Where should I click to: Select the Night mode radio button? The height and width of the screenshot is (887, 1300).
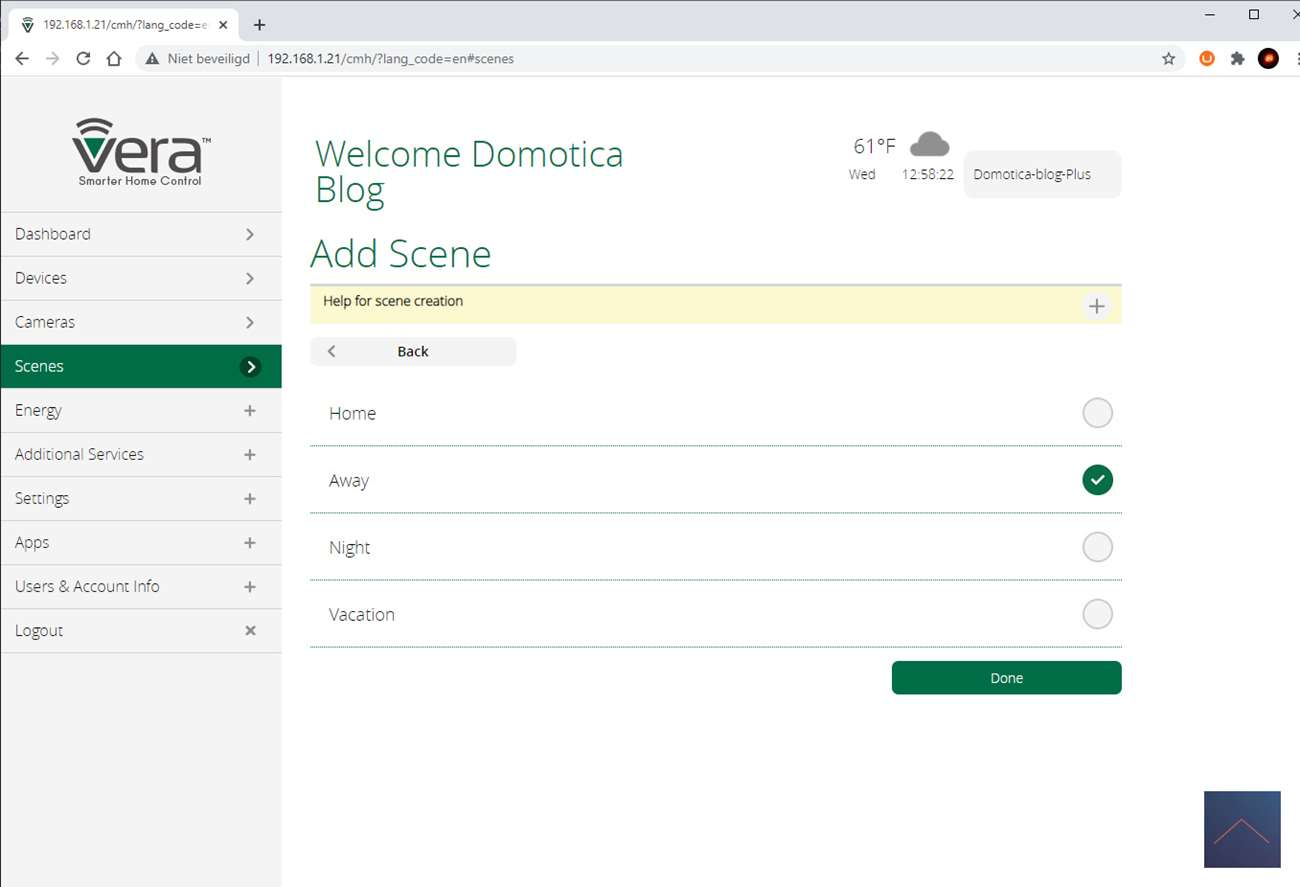[1097, 547]
